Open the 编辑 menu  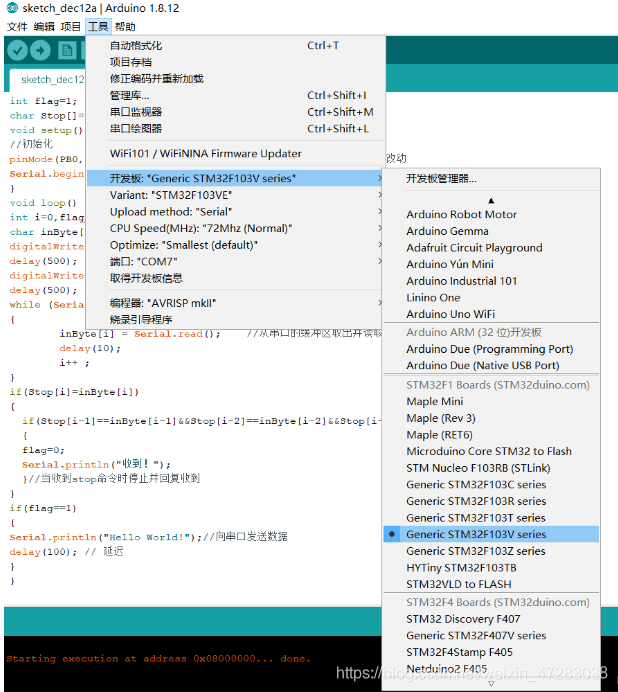point(44,26)
